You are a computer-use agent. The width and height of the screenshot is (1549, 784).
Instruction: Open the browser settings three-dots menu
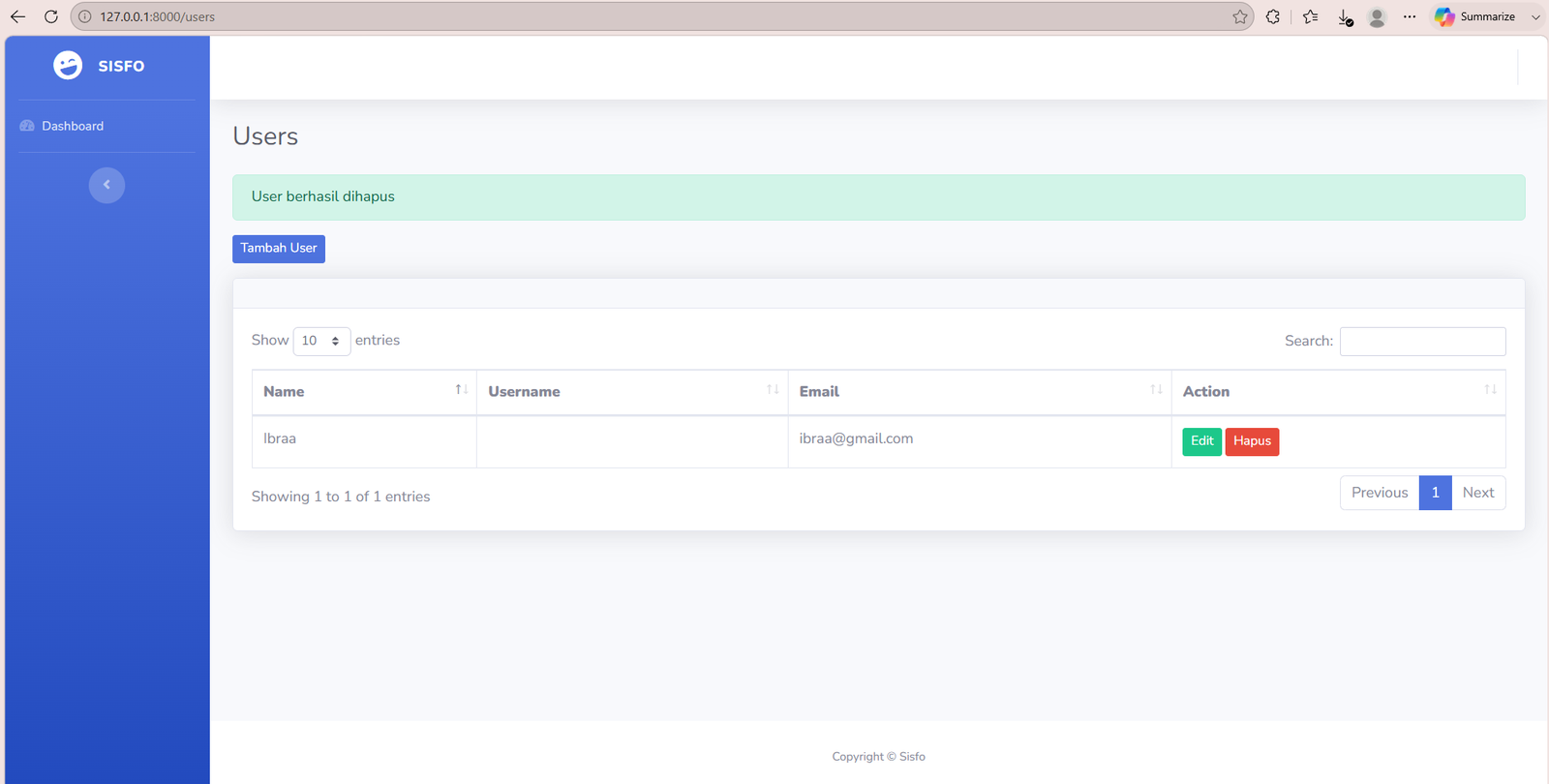pos(1410,16)
